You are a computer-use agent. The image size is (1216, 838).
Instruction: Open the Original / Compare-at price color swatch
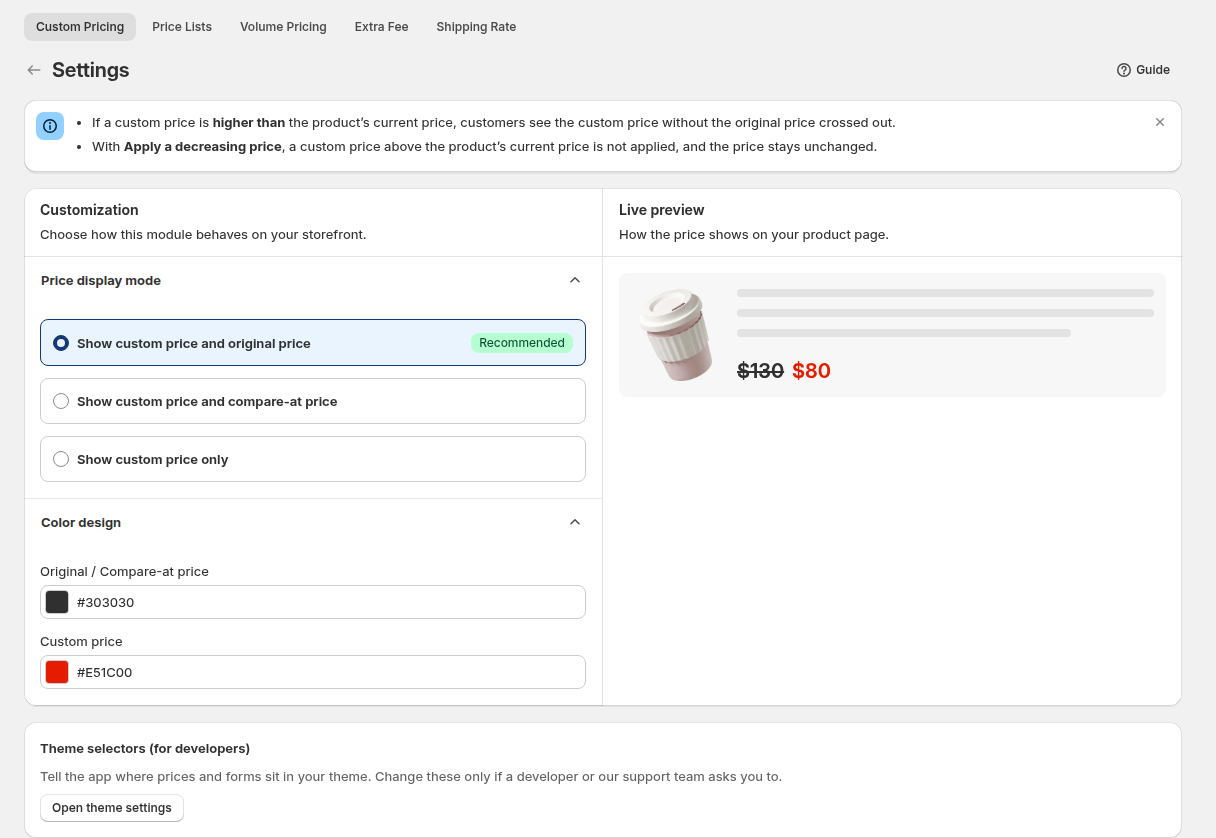[57, 602]
